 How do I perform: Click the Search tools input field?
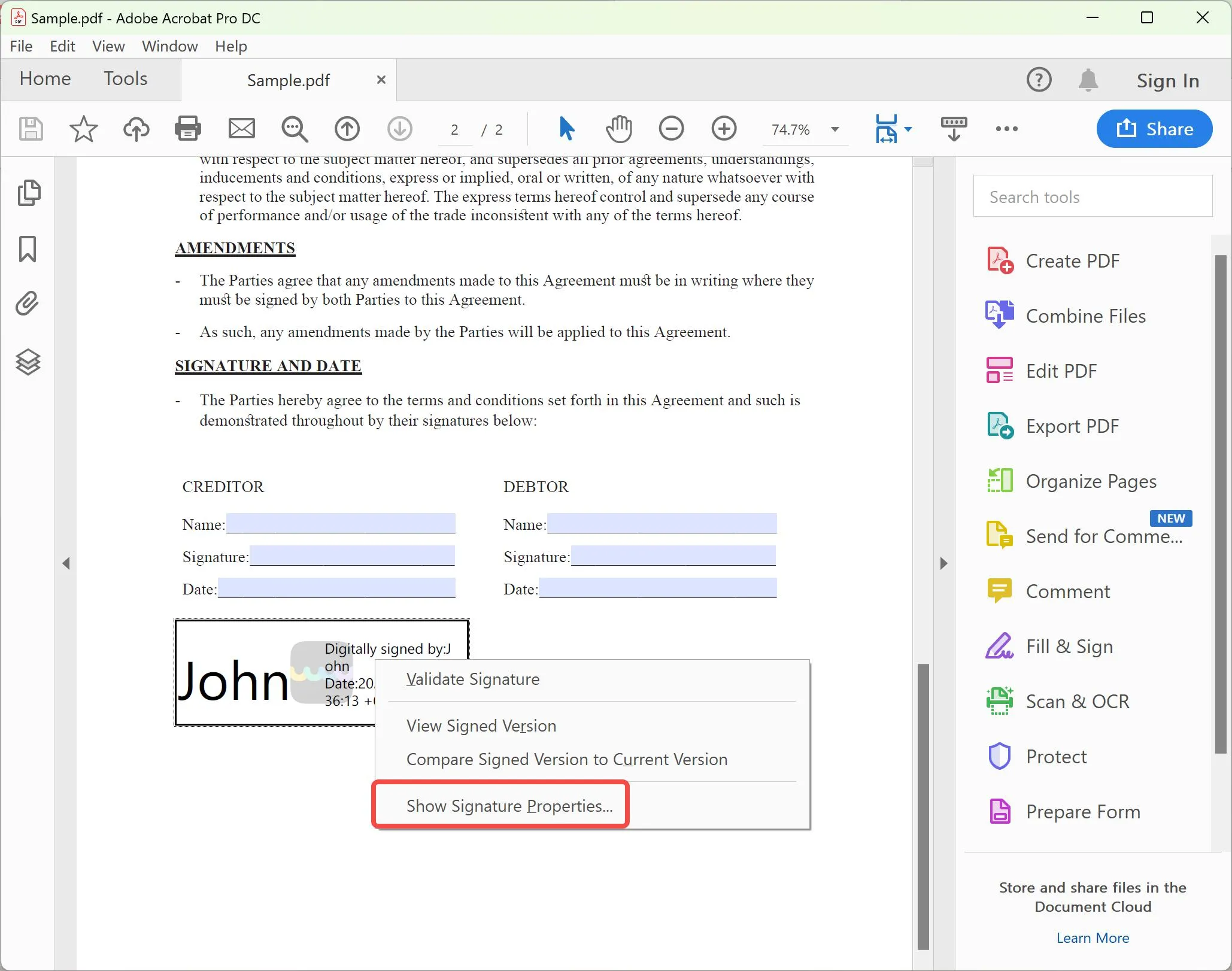[x=1093, y=197]
